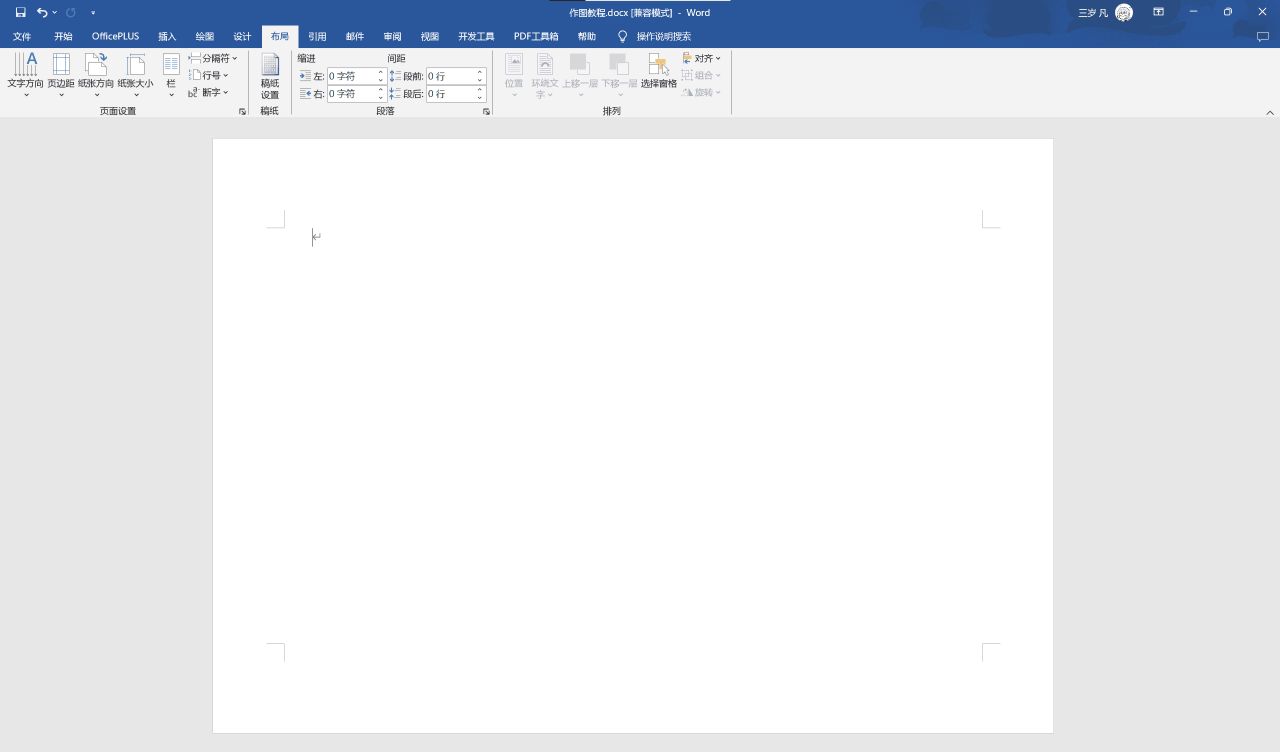The image size is (1280, 752).
Task: Collapse the ribbon with the chevron arrow
Action: [x=1270, y=112]
